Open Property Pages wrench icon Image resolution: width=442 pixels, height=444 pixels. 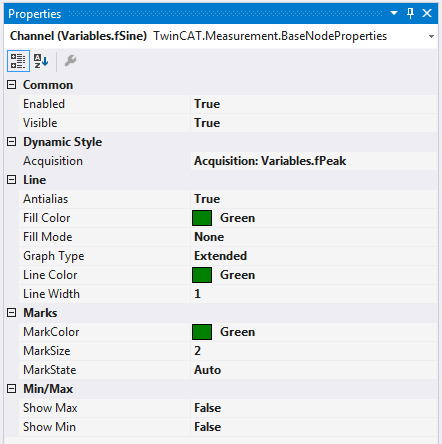click(70, 61)
